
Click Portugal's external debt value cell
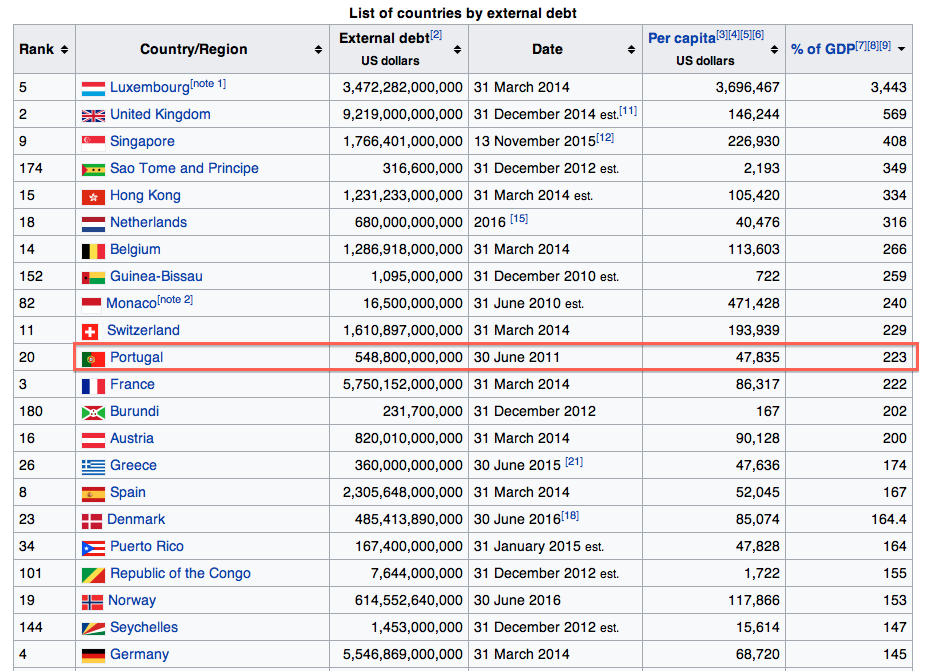point(399,357)
